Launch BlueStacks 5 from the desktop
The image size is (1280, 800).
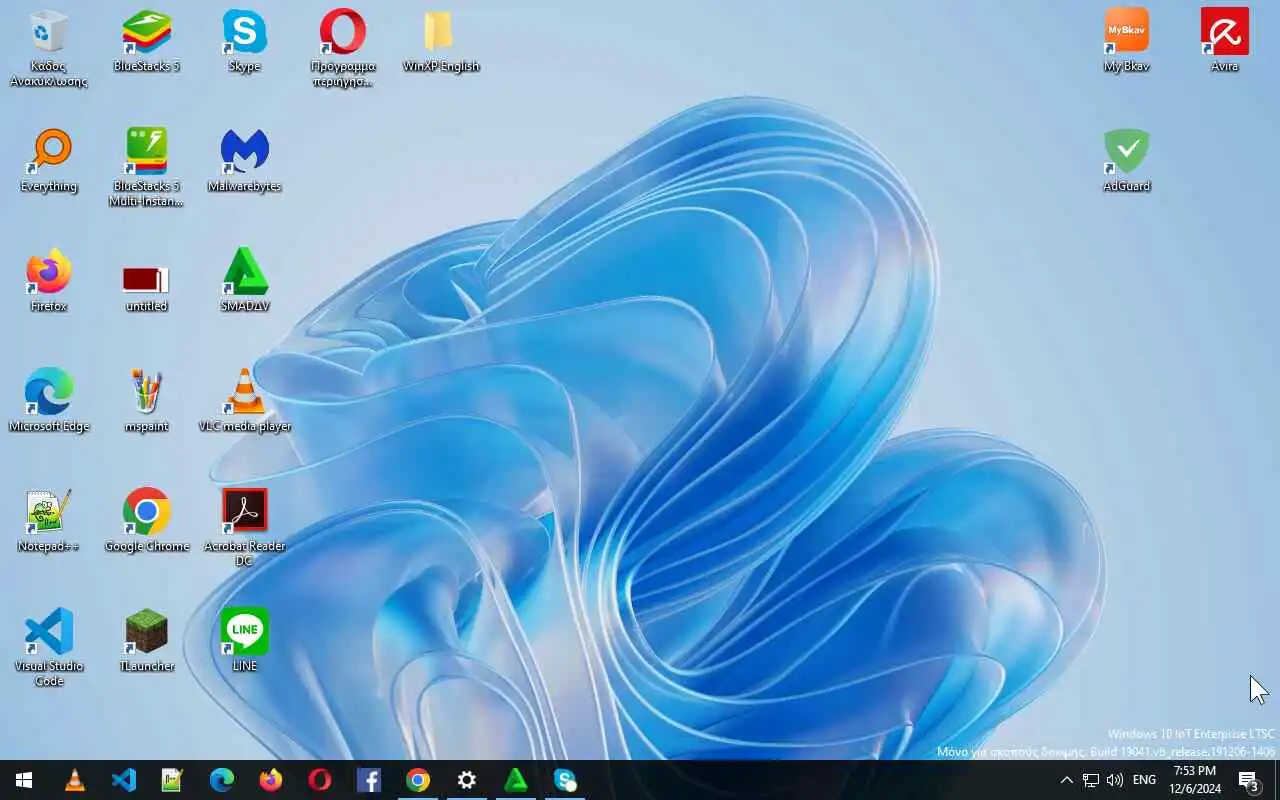coord(147,42)
